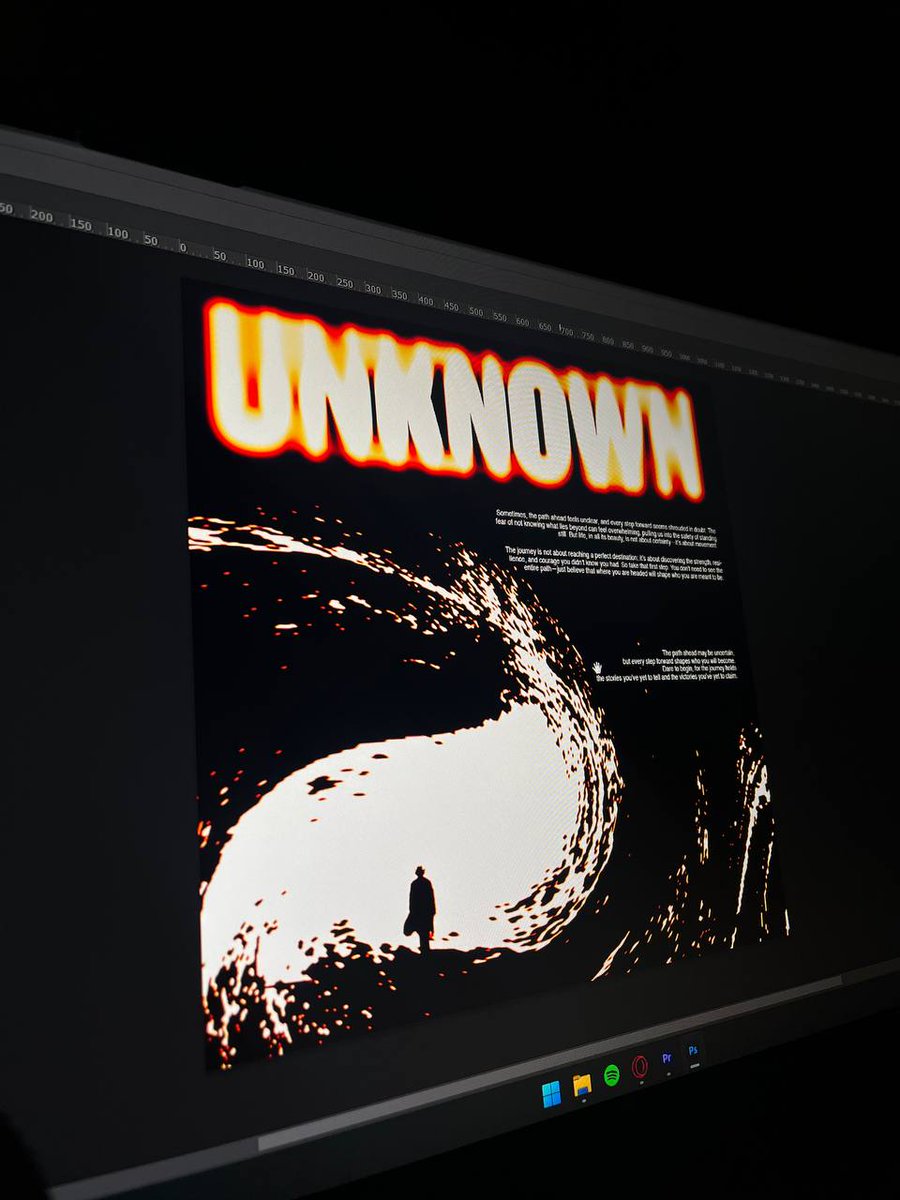
Task: Click the 500 mark on the horizontal ruler
Action: point(476,312)
